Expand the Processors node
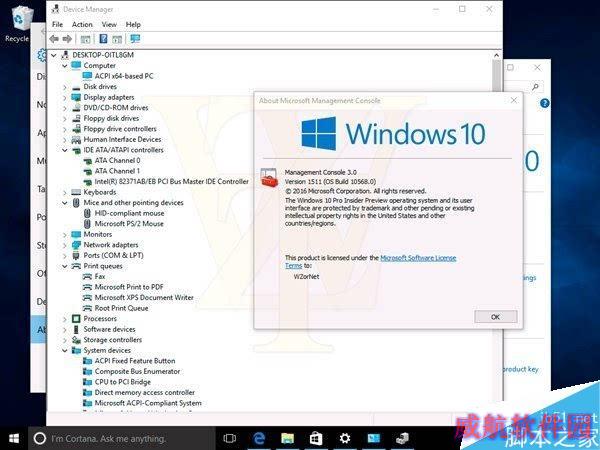The image size is (600, 450). [65, 319]
